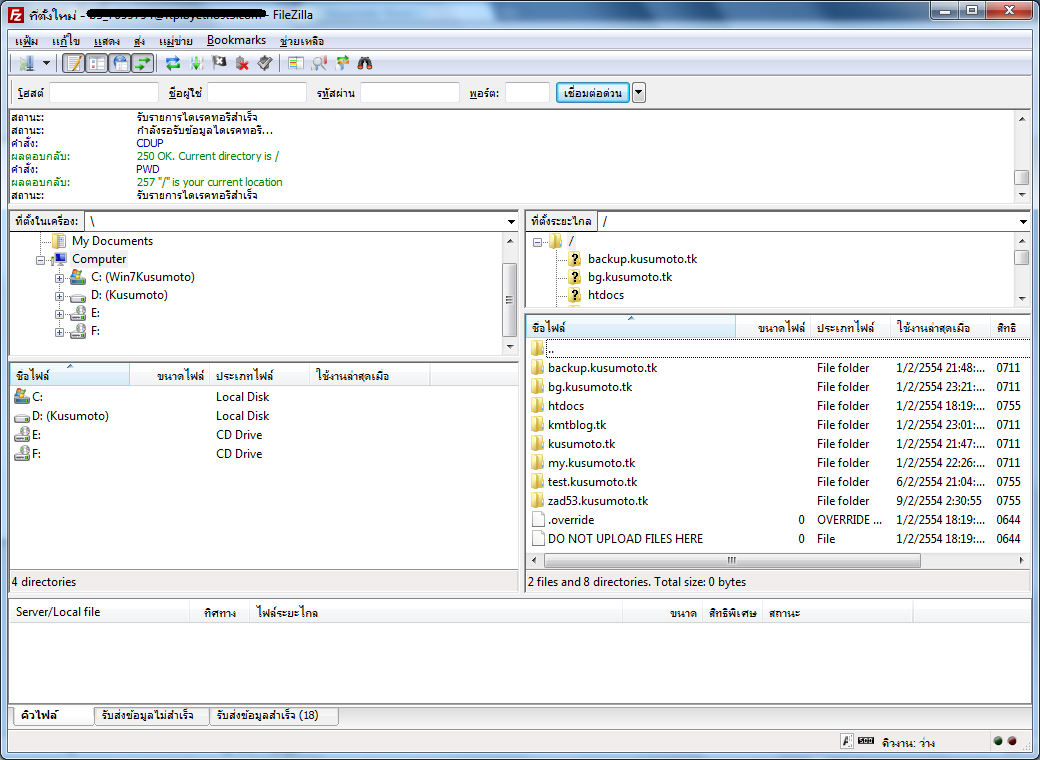Click the port (พอร์ต) input field
The image size is (1040, 760).
click(x=527, y=93)
